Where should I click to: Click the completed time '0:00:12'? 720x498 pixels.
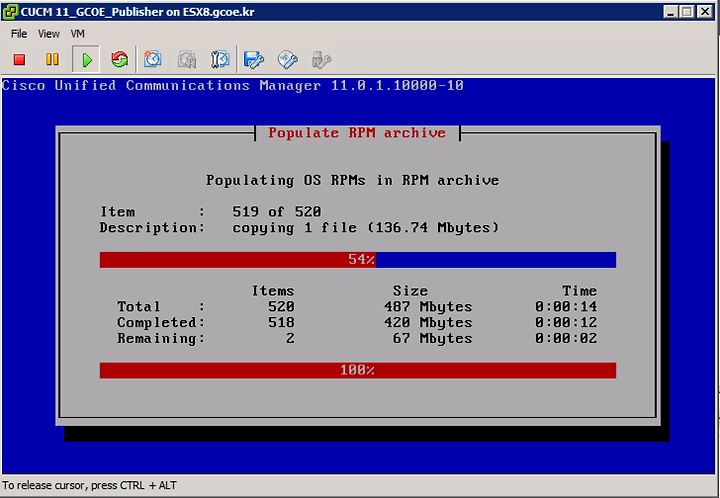[x=566, y=323]
